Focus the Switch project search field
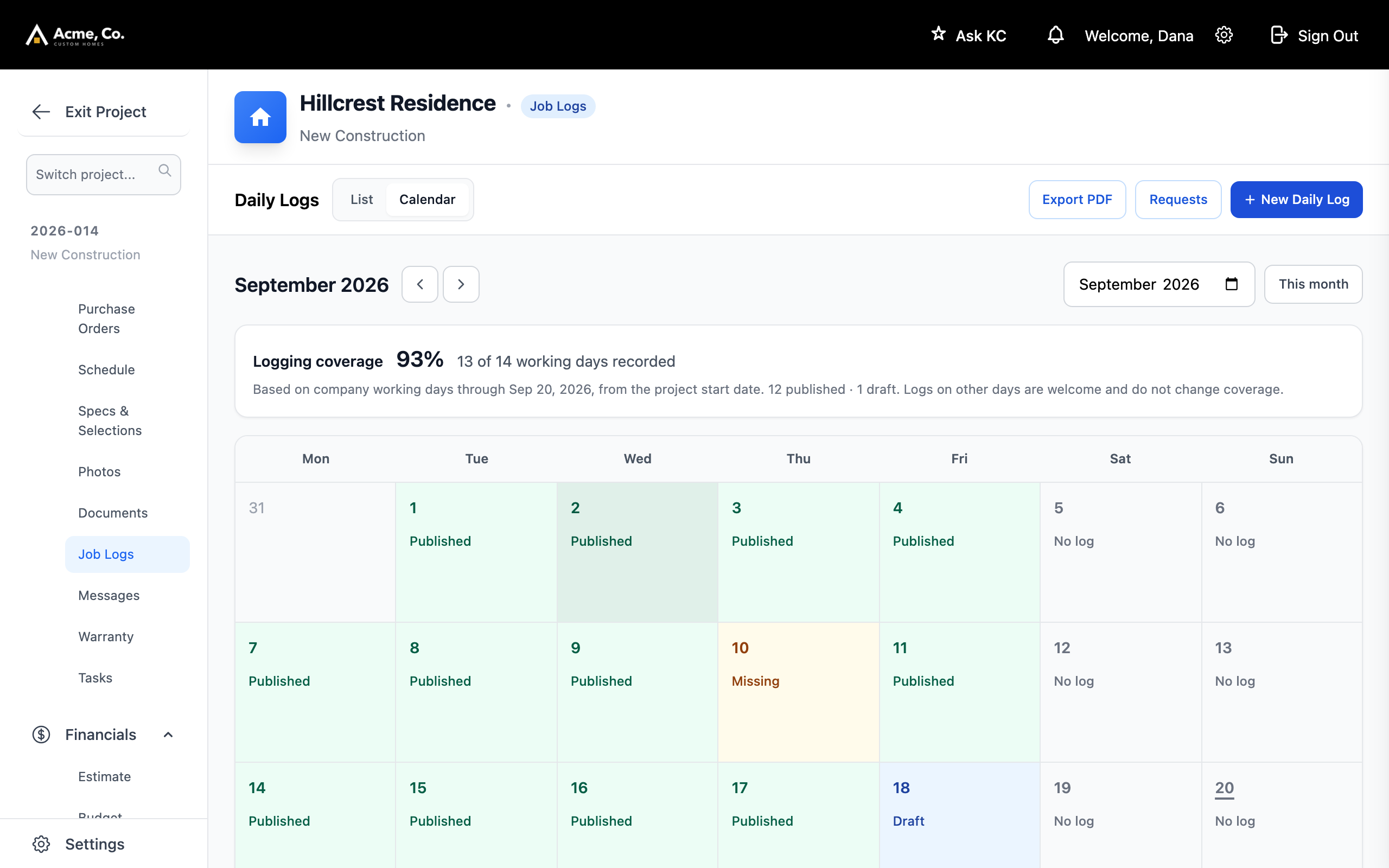 pyautogui.click(x=103, y=175)
